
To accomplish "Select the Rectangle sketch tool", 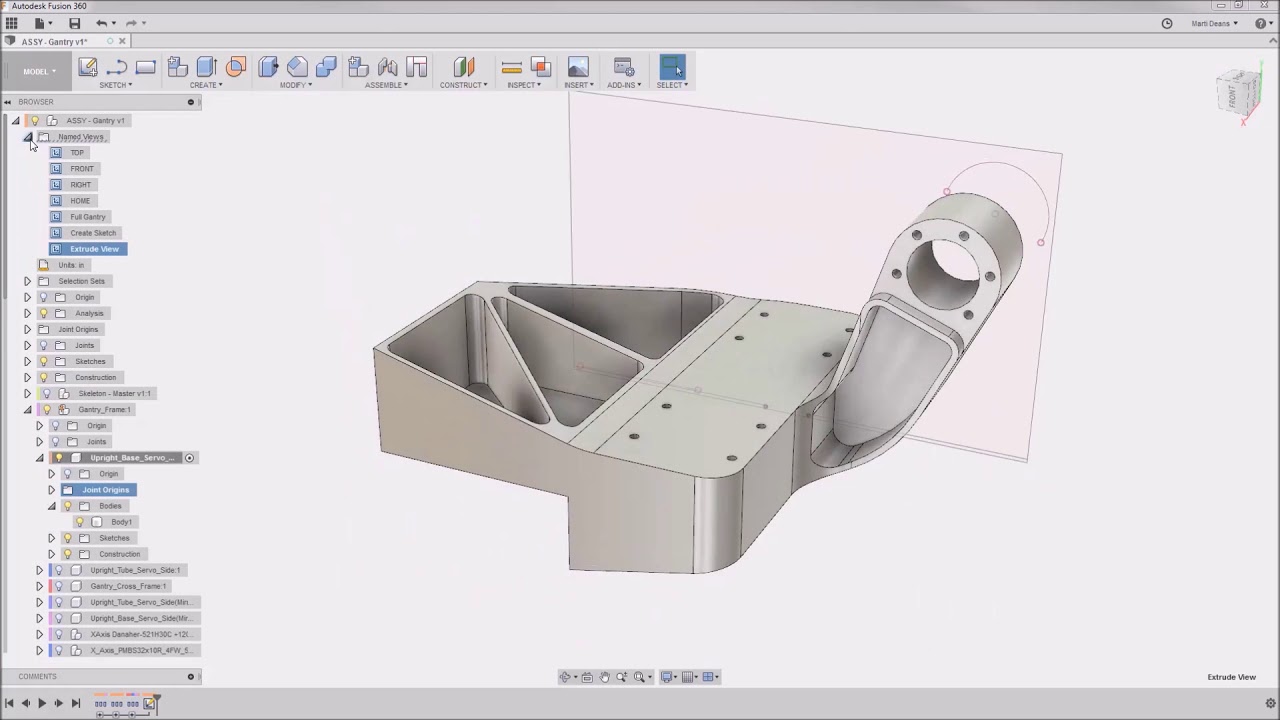I will click(146, 67).
